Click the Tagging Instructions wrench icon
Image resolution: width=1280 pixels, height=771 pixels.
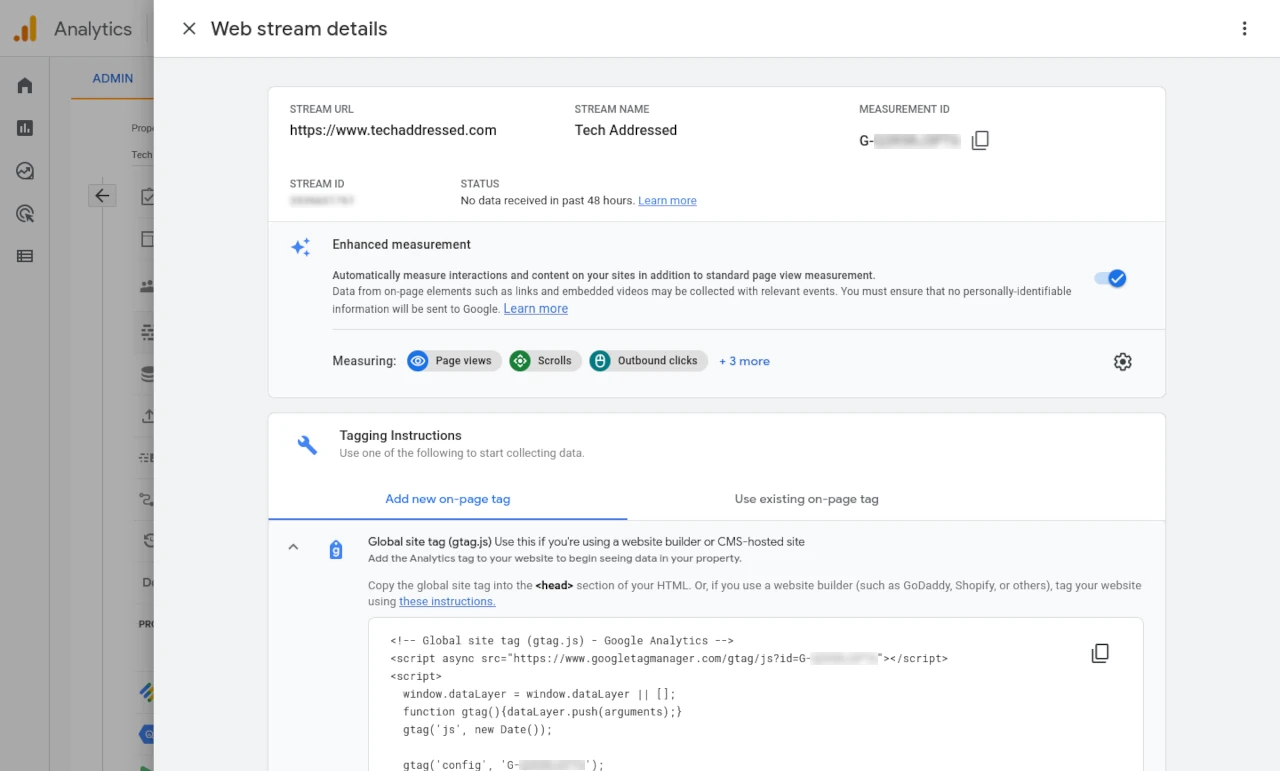pyautogui.click(x=307, y=445)
